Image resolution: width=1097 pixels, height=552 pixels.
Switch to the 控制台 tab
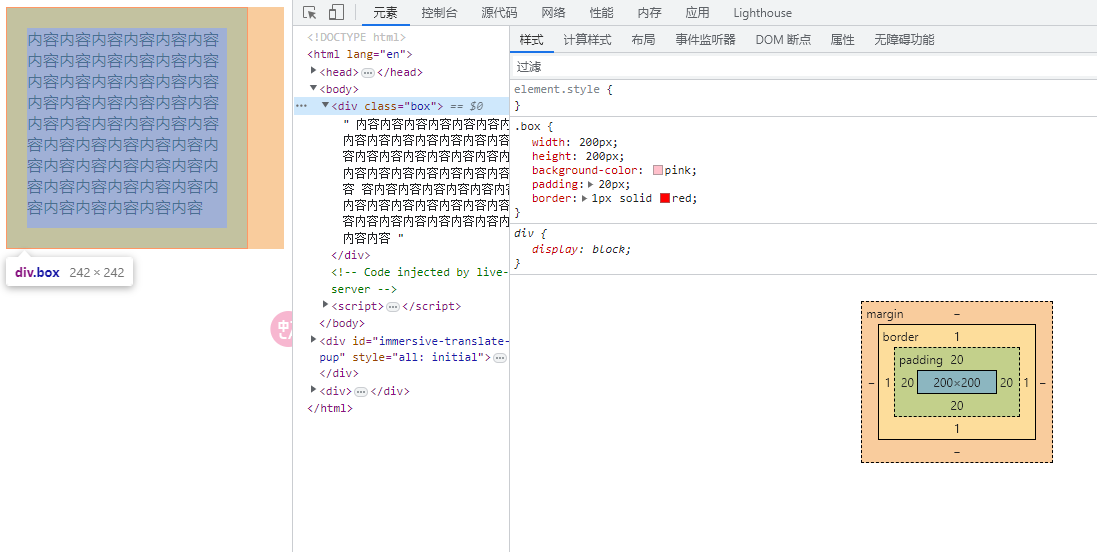439,13
